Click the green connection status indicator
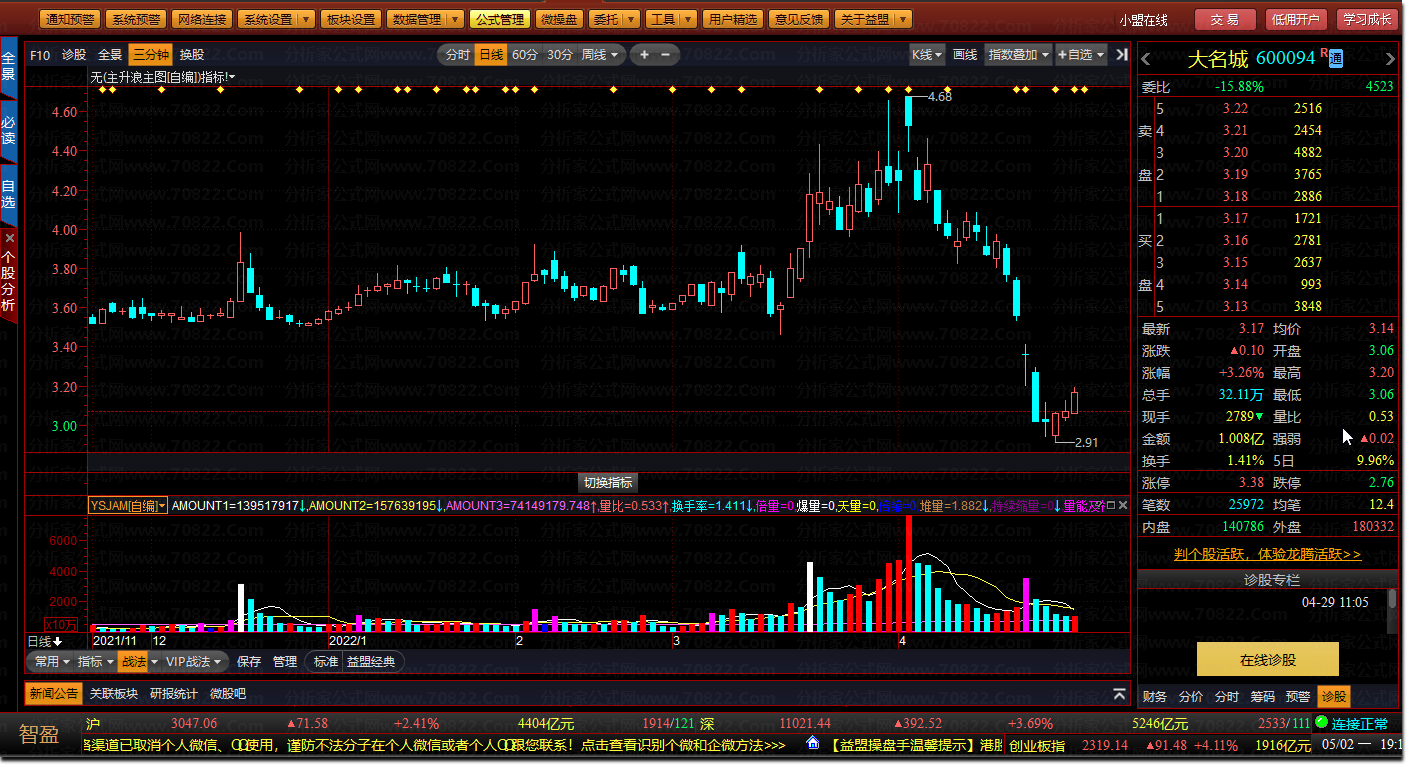This screenshot has height=765, width=1408. (1322, 722)
